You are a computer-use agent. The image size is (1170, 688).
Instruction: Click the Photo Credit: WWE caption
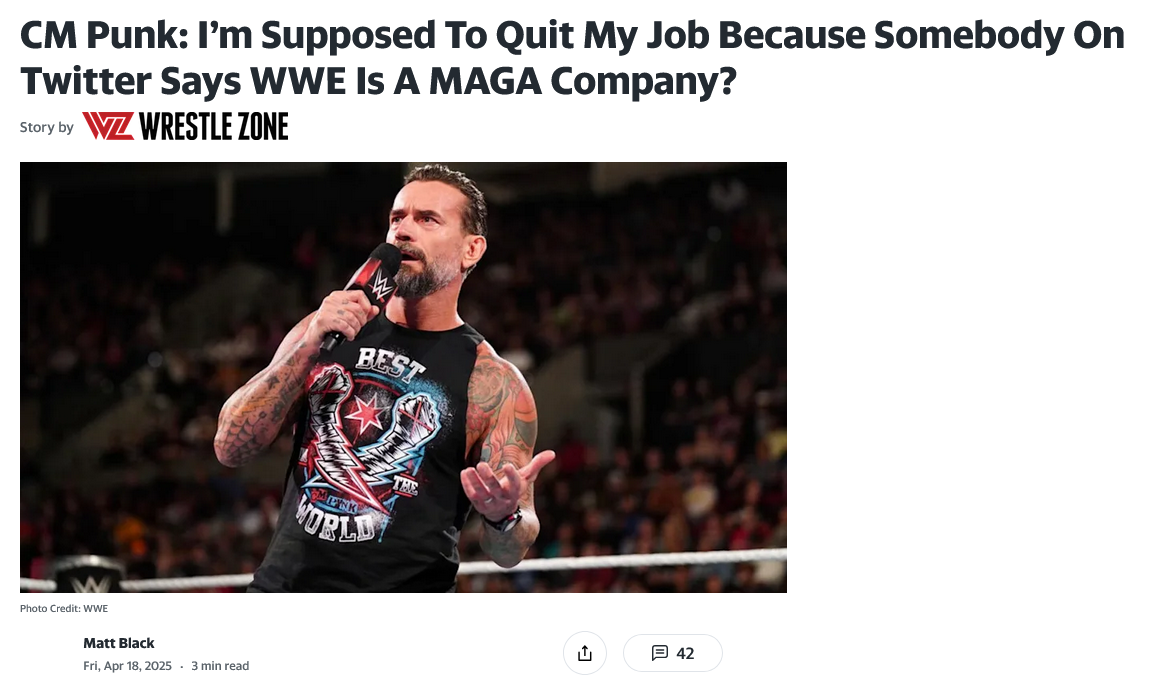point(64,608)
